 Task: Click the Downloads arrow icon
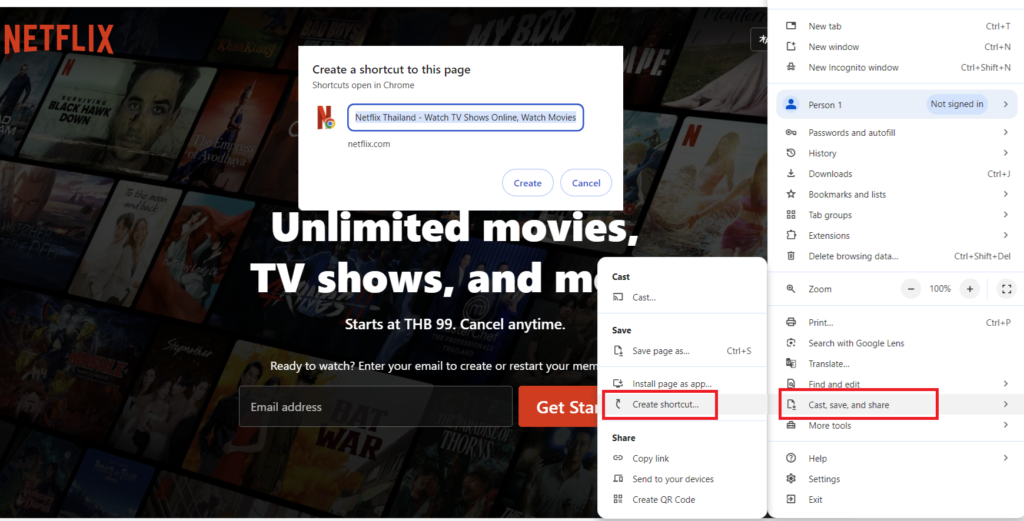[x=791, y=174]
